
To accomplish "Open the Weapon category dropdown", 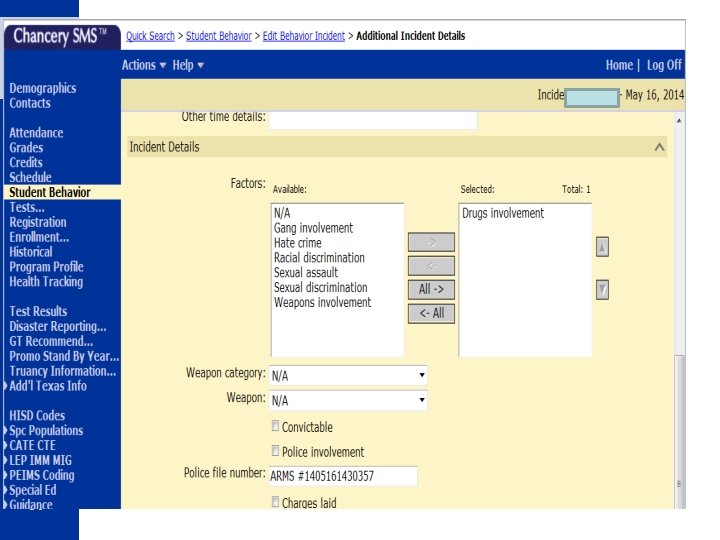I will click(x=348, y=376).
